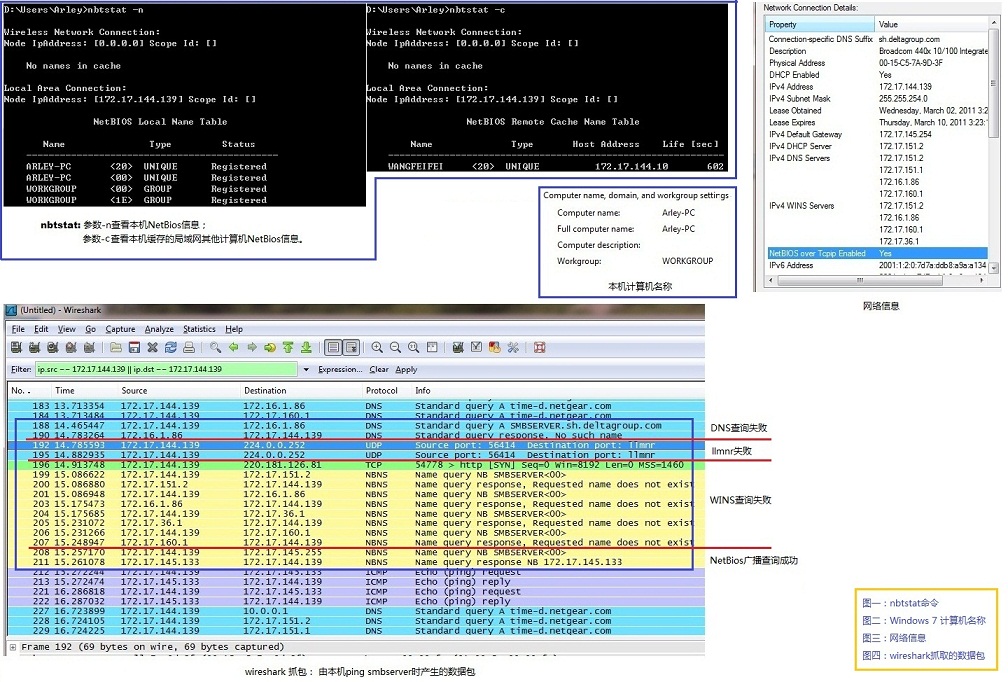
Task: Sort packets by the Time column
Action: (x=84, y=391)
